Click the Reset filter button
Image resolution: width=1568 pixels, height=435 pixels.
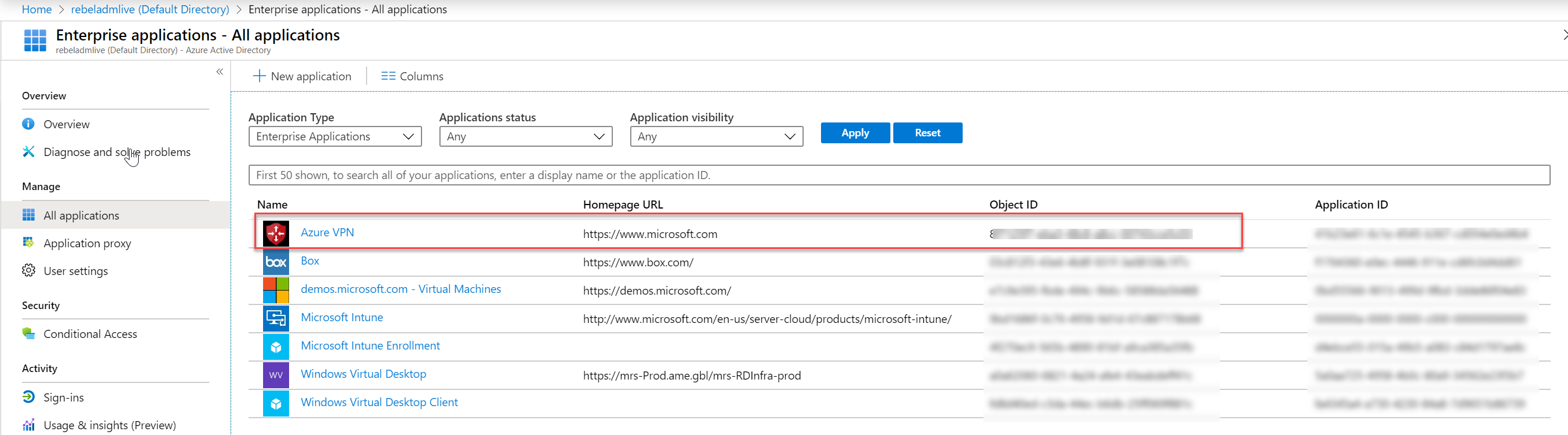coord(927,133)
